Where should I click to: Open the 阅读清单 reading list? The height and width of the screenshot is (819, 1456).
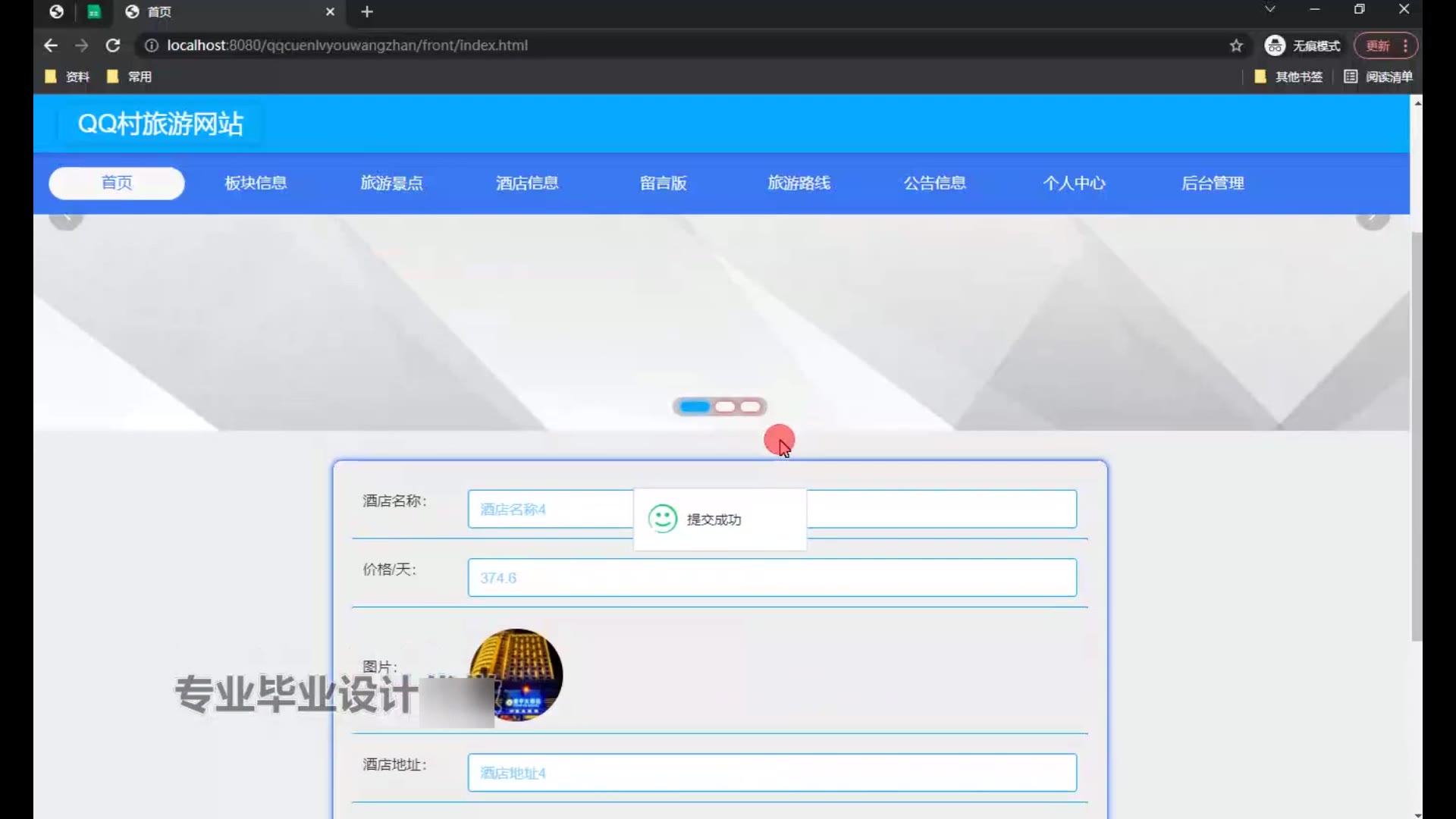click(x=1378, y=77)
